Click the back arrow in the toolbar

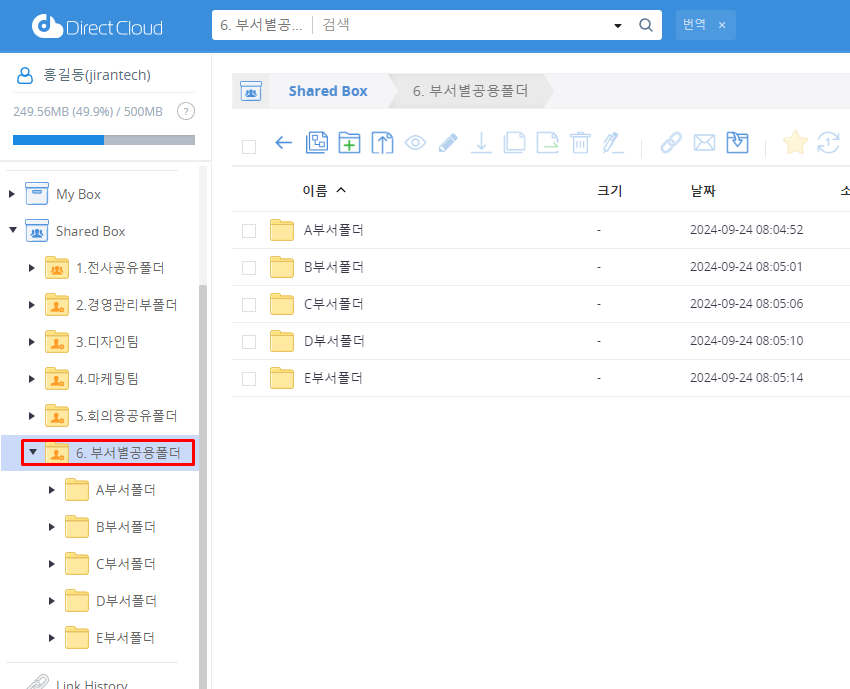point(283,143)
